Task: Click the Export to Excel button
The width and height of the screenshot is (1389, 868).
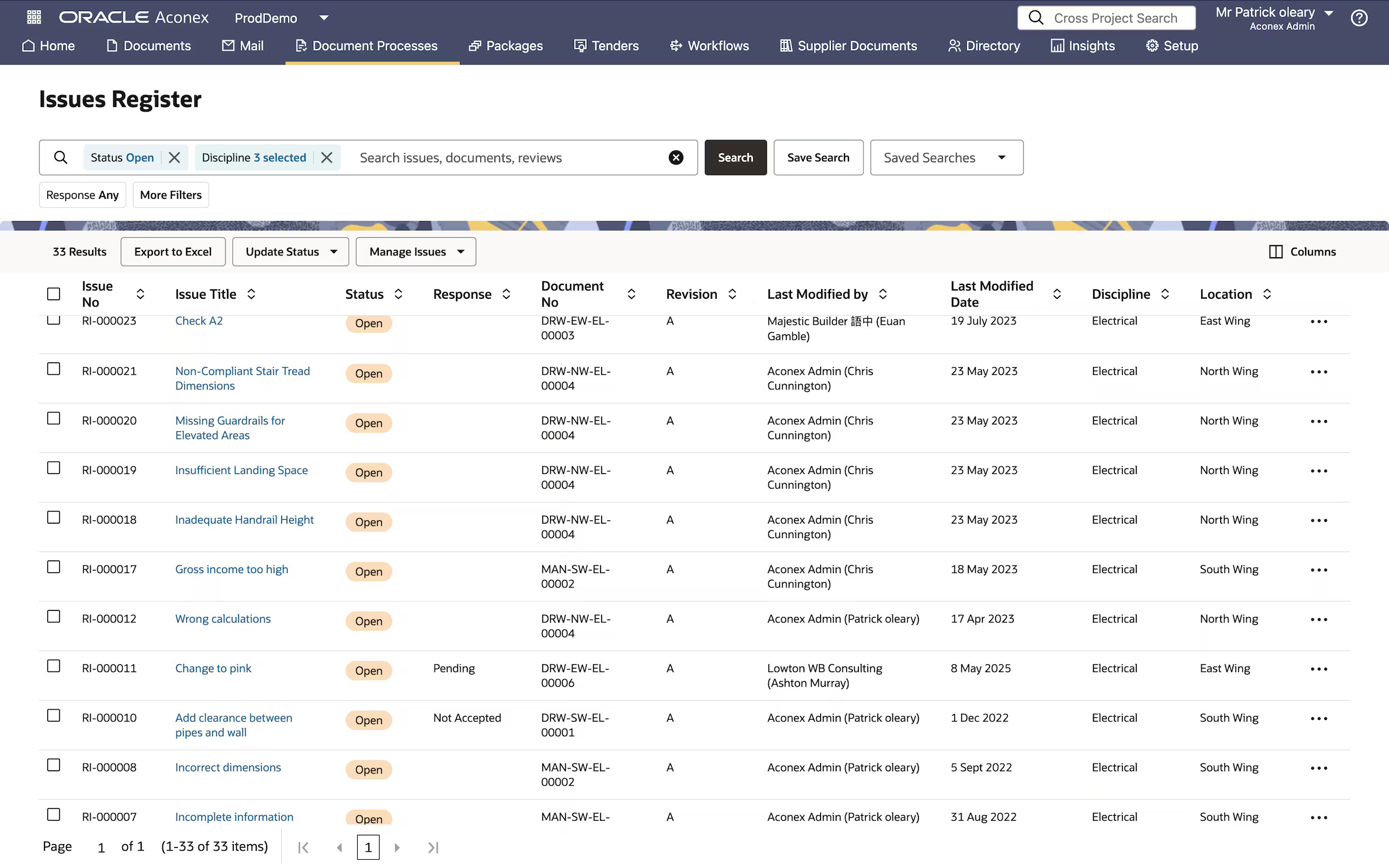Action: (173, 252)
